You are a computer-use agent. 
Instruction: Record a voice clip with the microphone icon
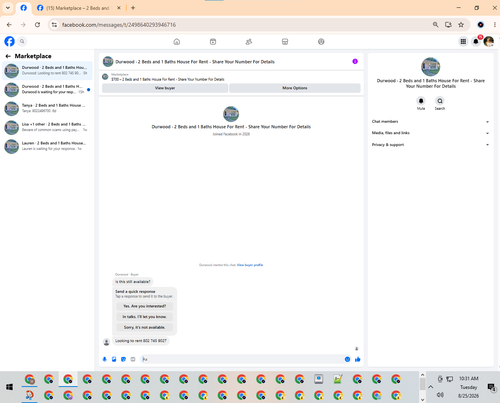[105, 359]
